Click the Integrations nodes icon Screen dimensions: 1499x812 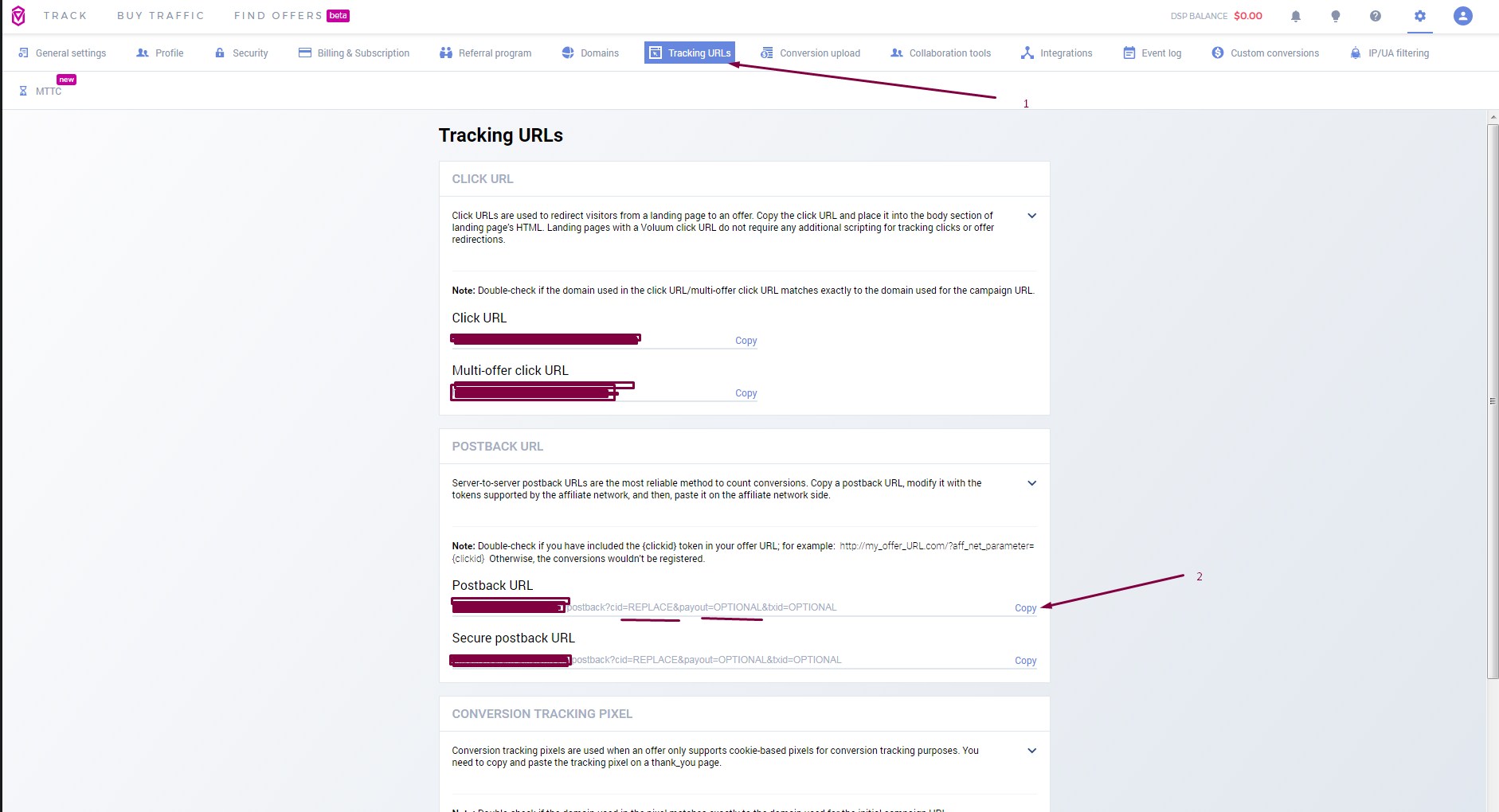tap(1027, 53)
